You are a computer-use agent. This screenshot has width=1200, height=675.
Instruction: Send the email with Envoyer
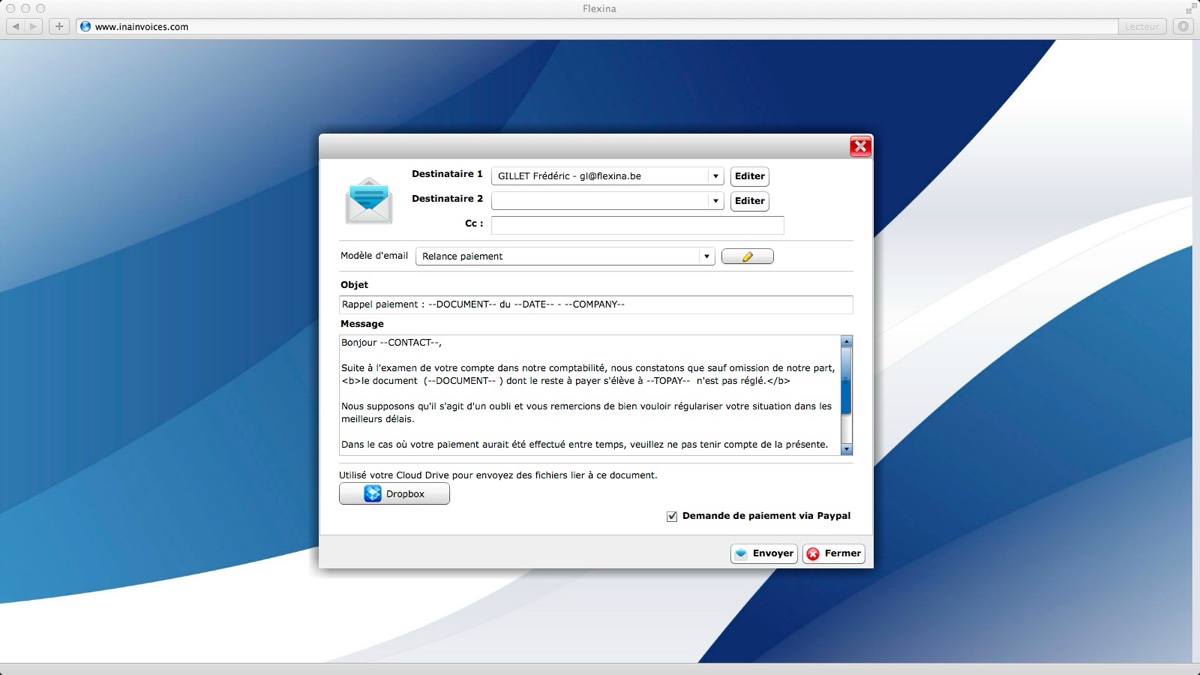(x=763, y=553)
